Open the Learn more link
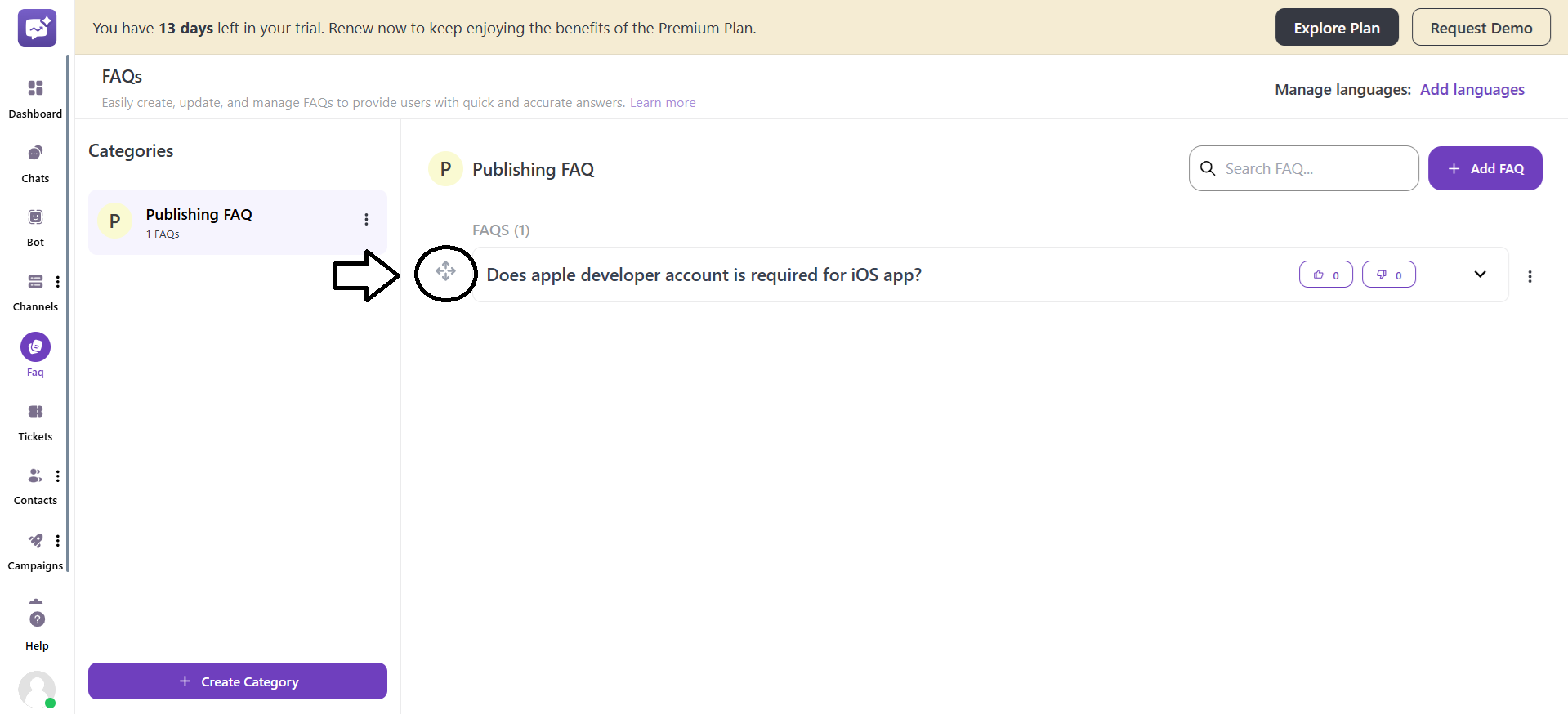The width and height of the screenshot is (1568, 719). click(663, 103)
